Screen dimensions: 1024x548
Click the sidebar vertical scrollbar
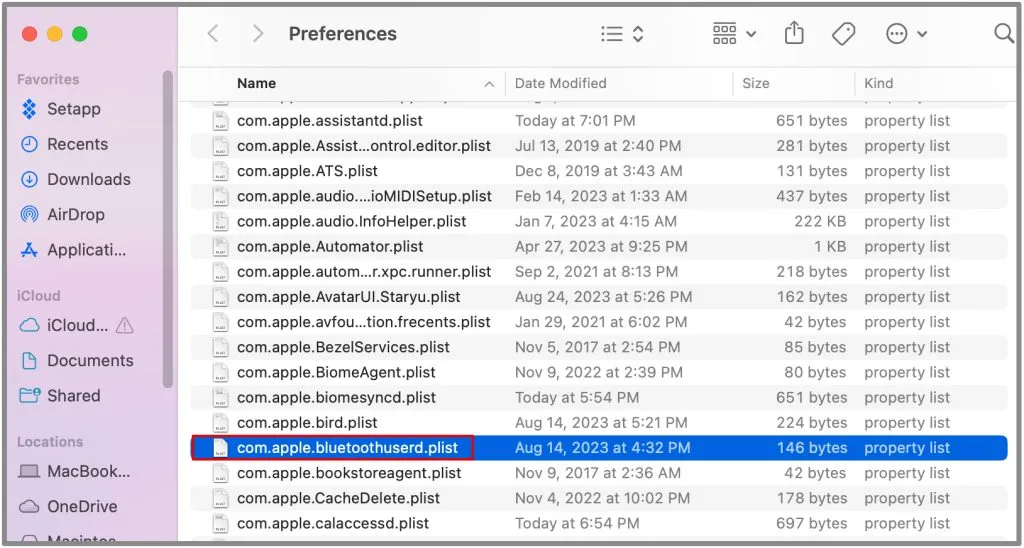click(168, 229)
